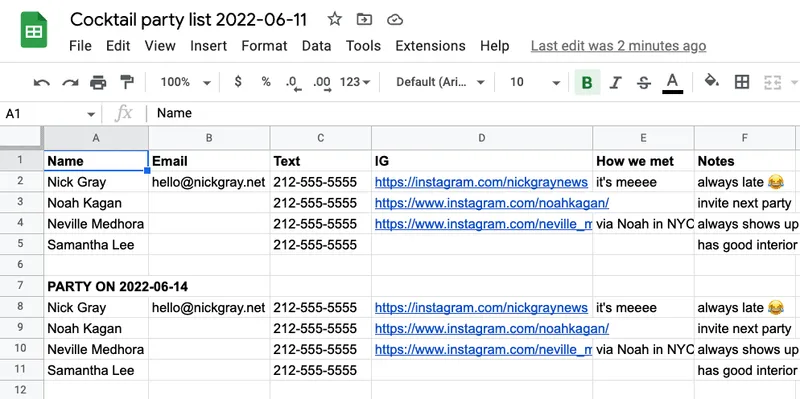Undo the last action

tap(41, 82)
